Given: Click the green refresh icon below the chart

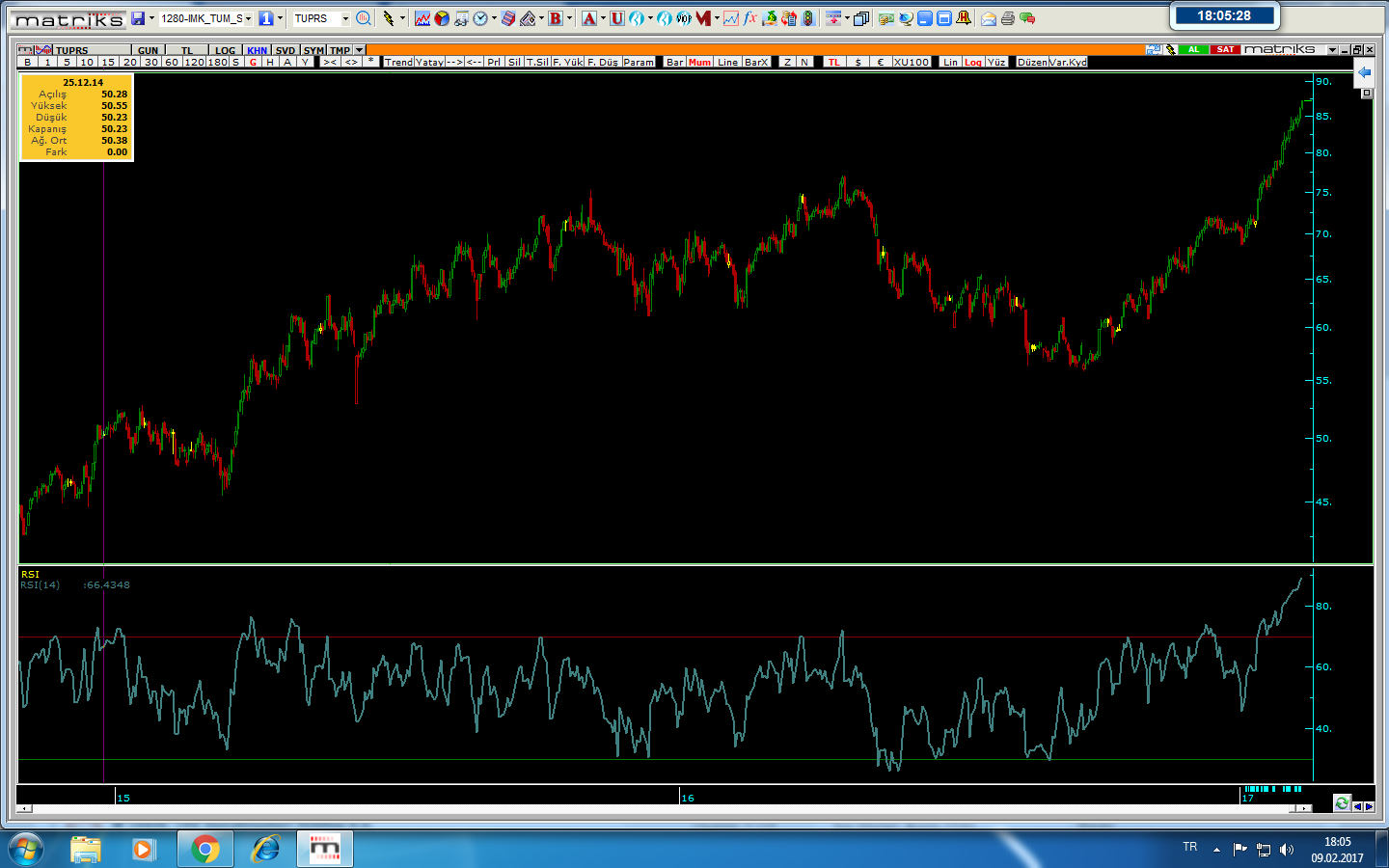Looking at the screenshot, I should click(x=1342, y=802).
